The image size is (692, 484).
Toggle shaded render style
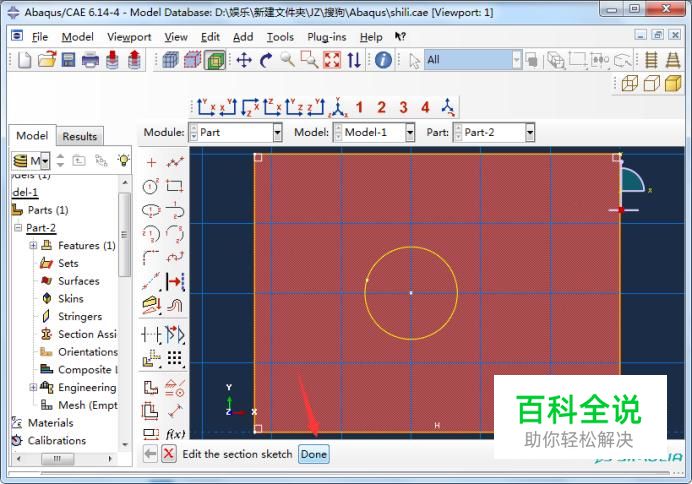coord(673,83)
